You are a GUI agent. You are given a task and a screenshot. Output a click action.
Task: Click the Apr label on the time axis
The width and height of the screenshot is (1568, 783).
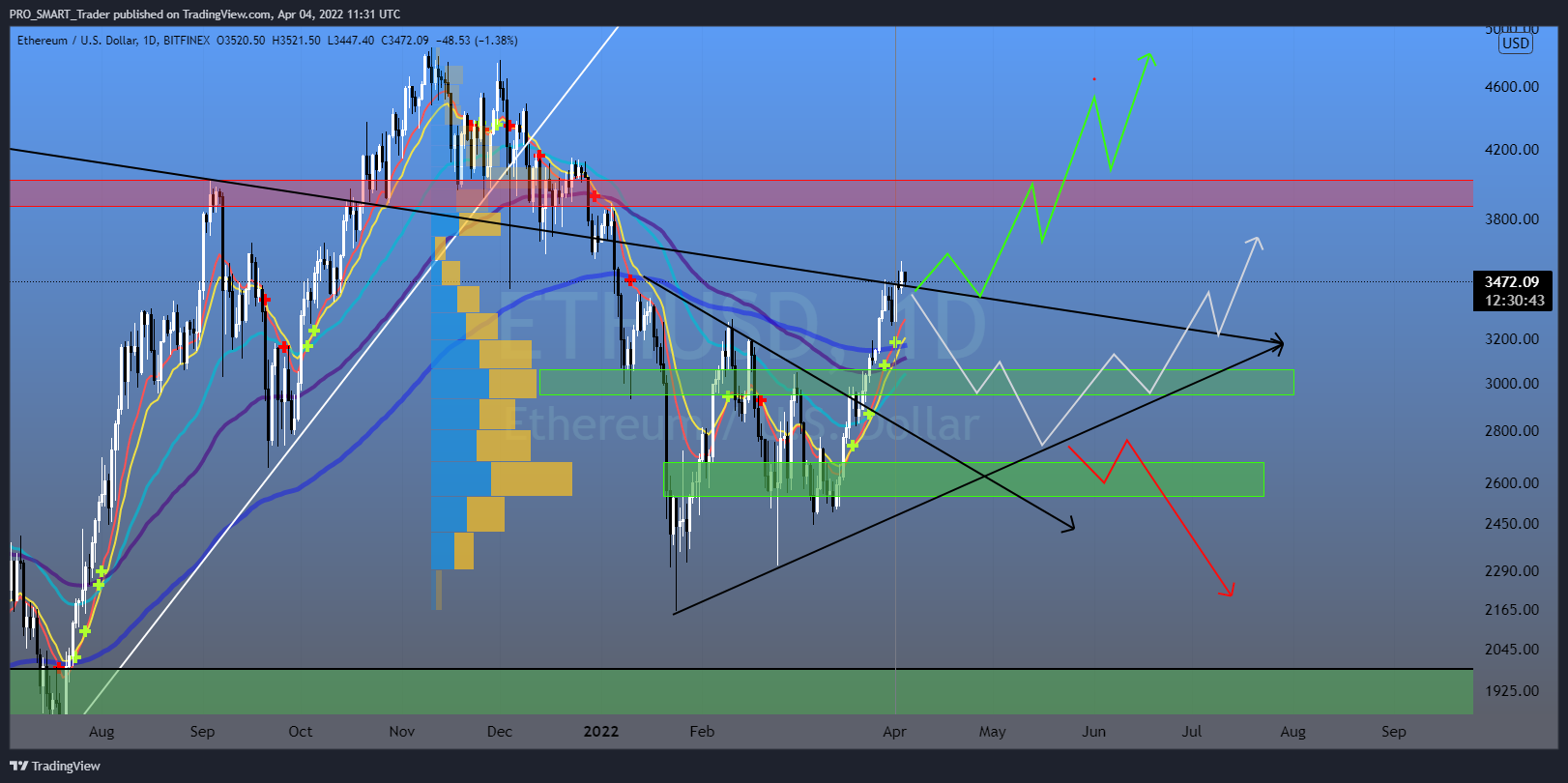894,732
